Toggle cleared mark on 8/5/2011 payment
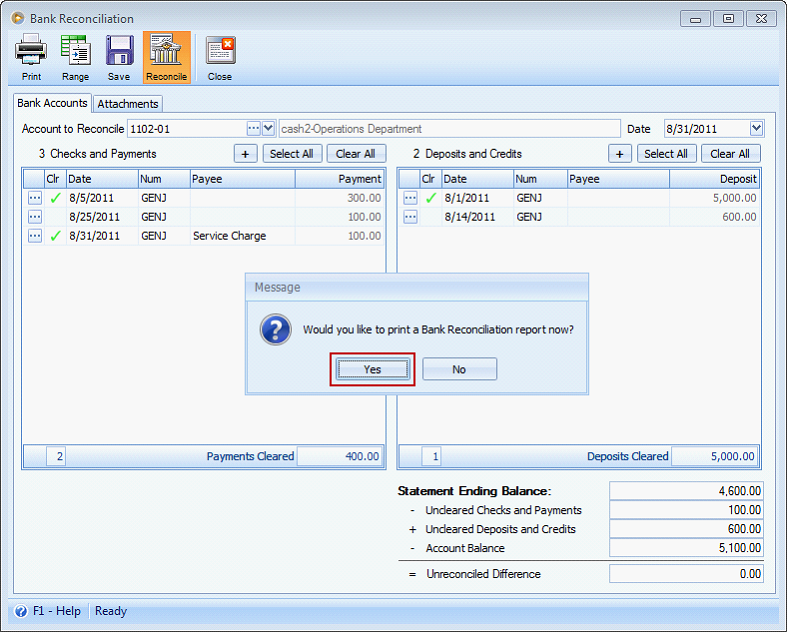788x633 pixels. pos(55,198)
